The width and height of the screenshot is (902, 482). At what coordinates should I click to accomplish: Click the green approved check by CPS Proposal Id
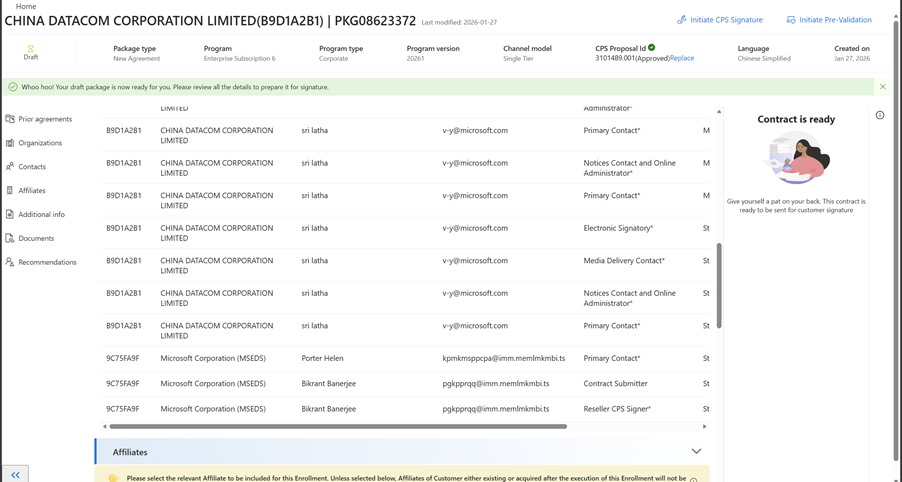click(x=651, y=48)
